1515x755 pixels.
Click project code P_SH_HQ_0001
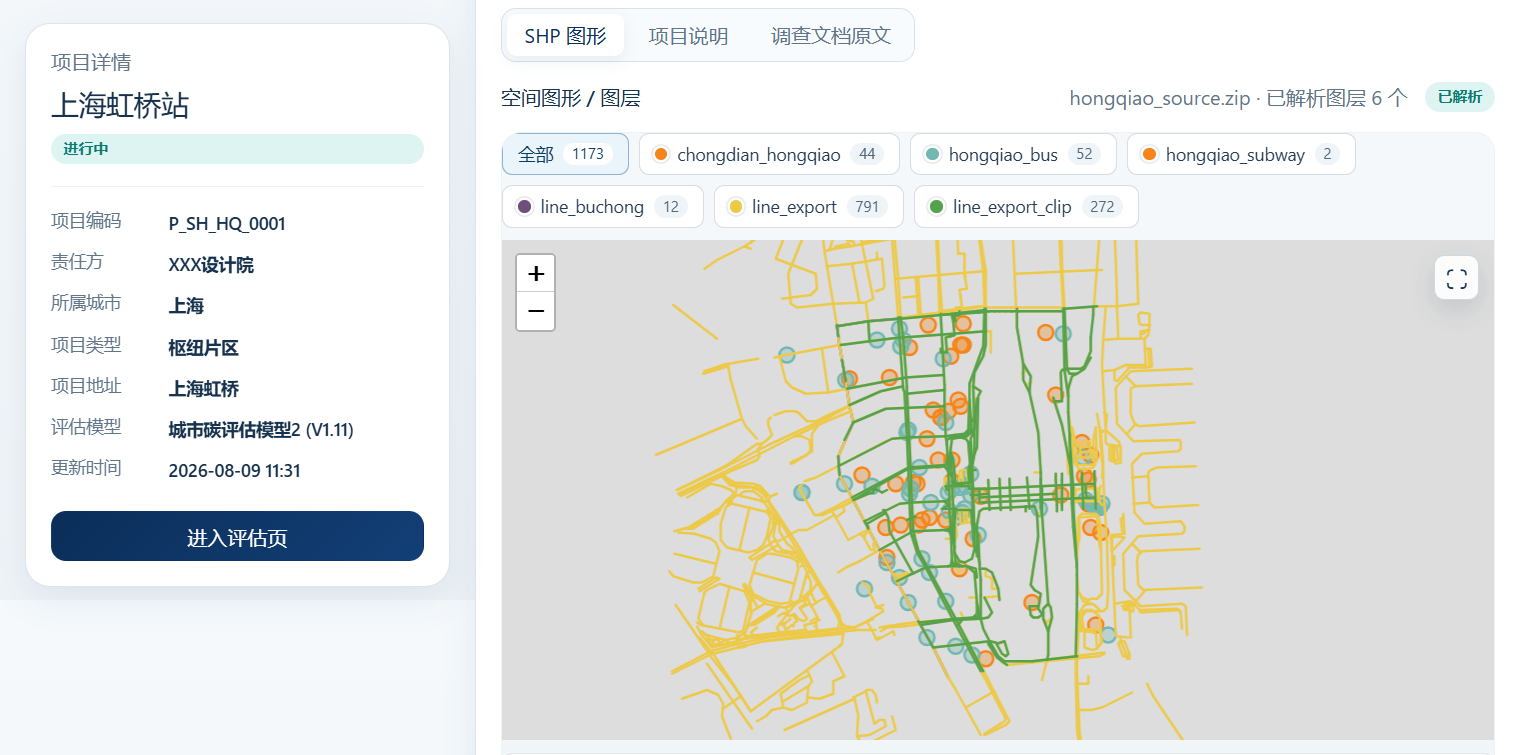(x=227, y=224)
